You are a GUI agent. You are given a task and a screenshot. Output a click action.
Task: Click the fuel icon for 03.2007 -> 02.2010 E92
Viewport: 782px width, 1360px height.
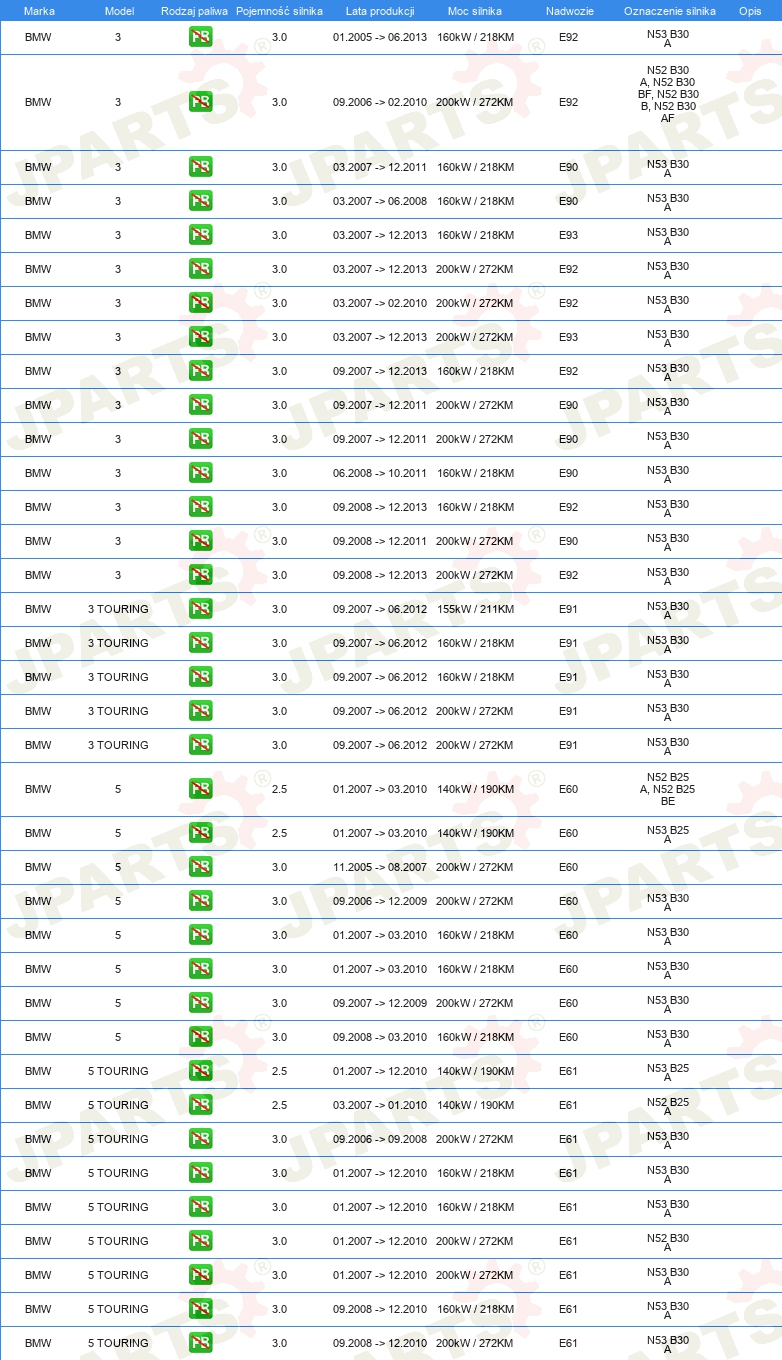200,303
